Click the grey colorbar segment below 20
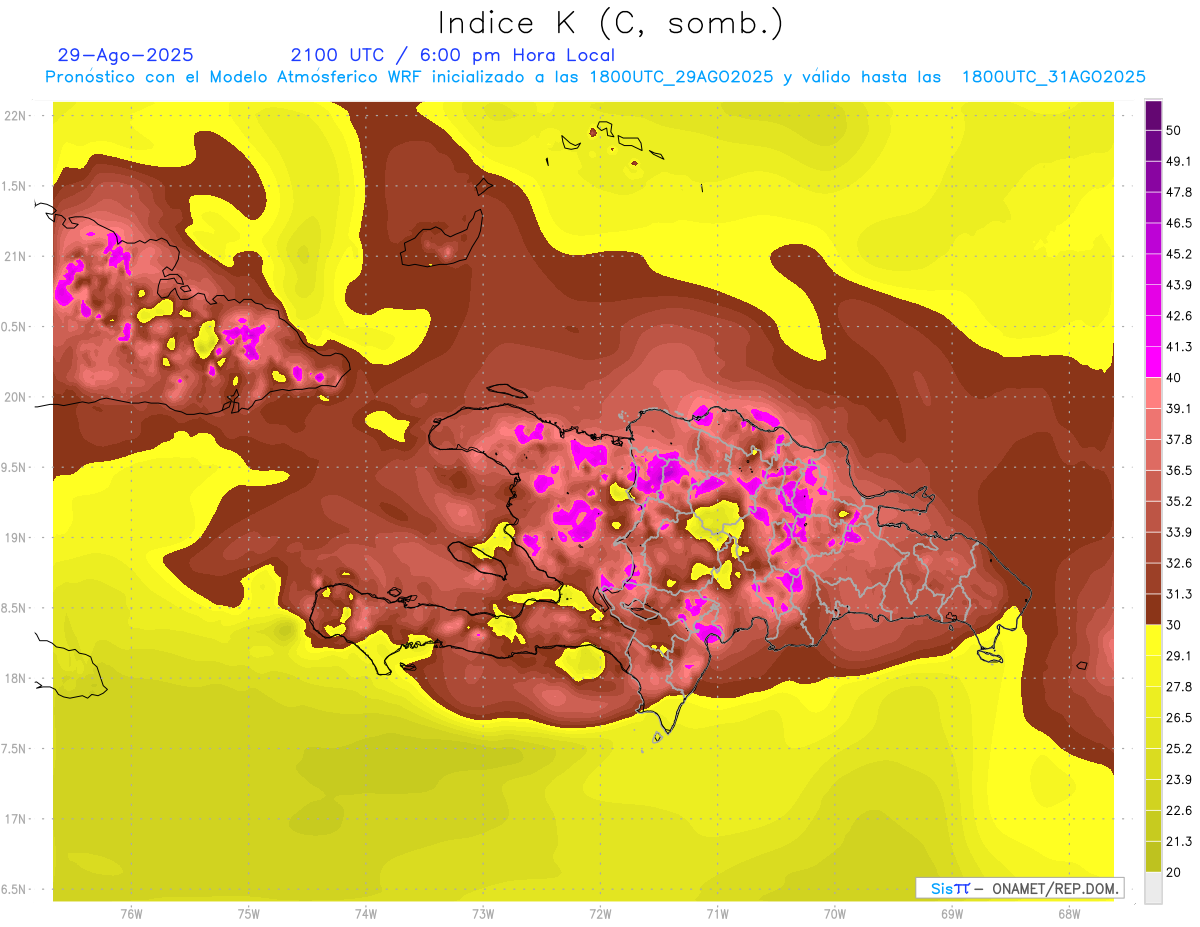The height and width of the screenshot is (927, 1200). click(x=1153, y=887)
